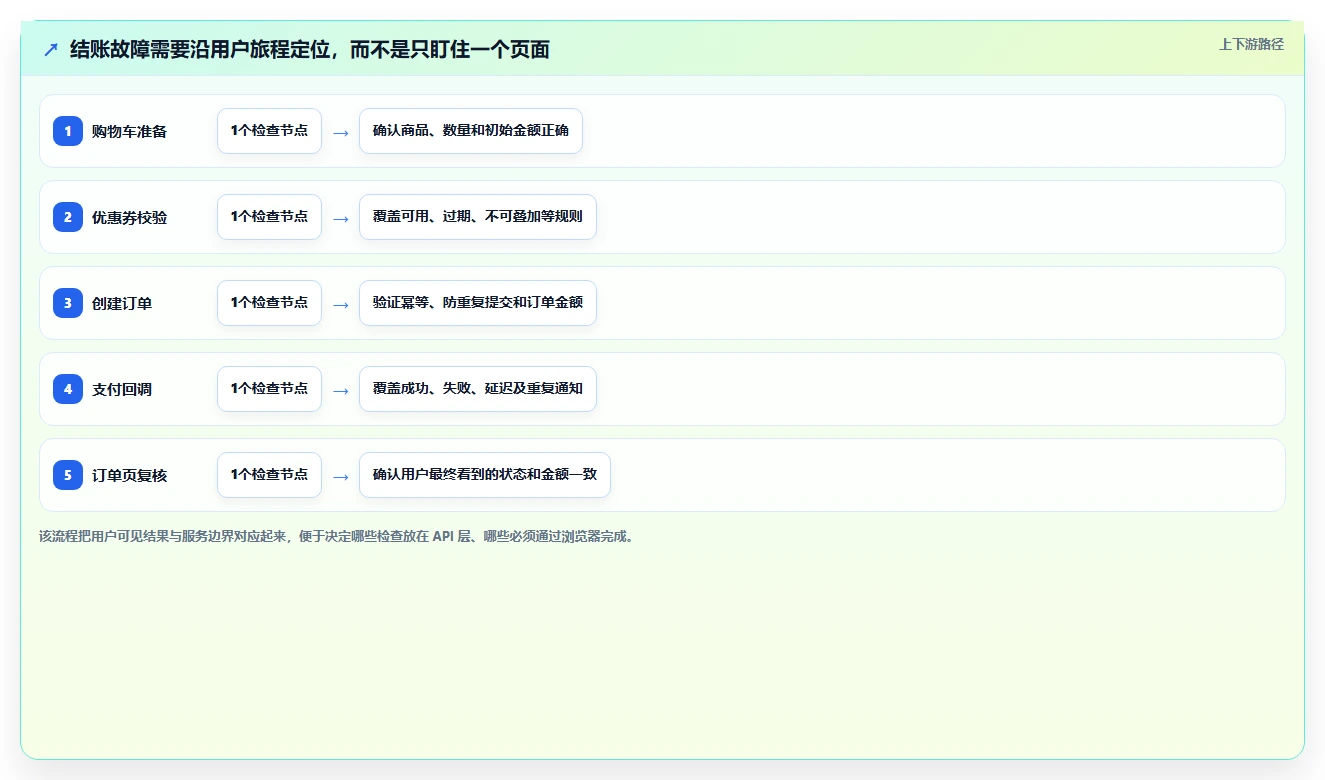Image resolution: width=1325 pixels, height=780 pixels.
Task: Click the footer note starting 该流程把用户可见结果
Action: click(336, 537)
